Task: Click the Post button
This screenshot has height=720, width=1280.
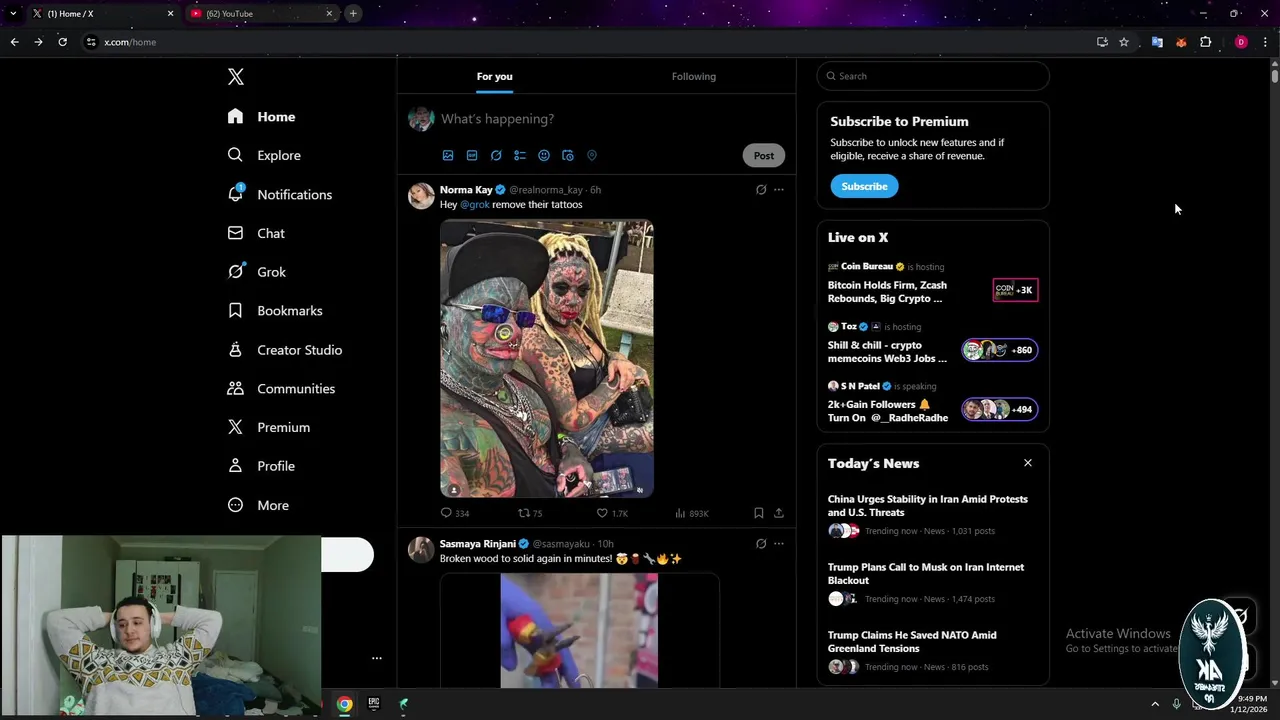Action: coord(764,155)
